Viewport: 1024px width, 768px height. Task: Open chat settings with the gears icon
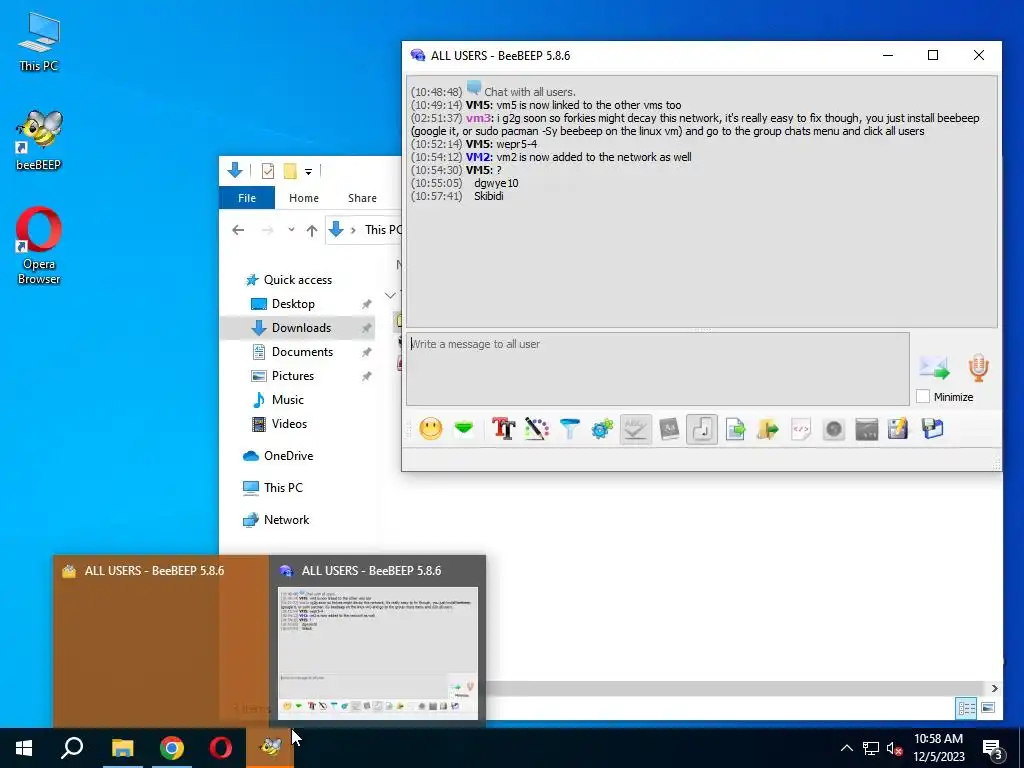point(602,429)
